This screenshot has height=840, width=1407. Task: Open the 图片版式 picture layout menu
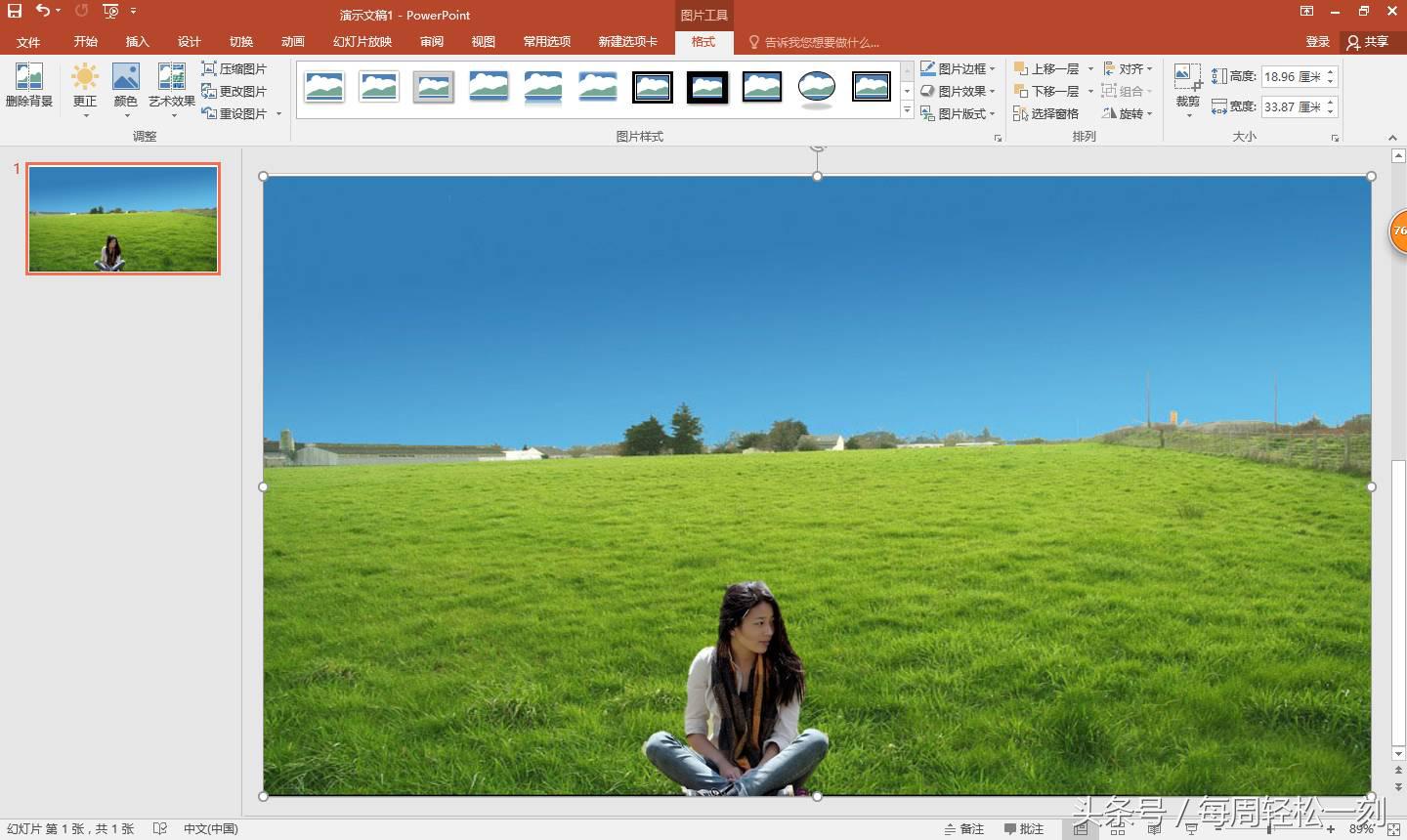[958, 113]
